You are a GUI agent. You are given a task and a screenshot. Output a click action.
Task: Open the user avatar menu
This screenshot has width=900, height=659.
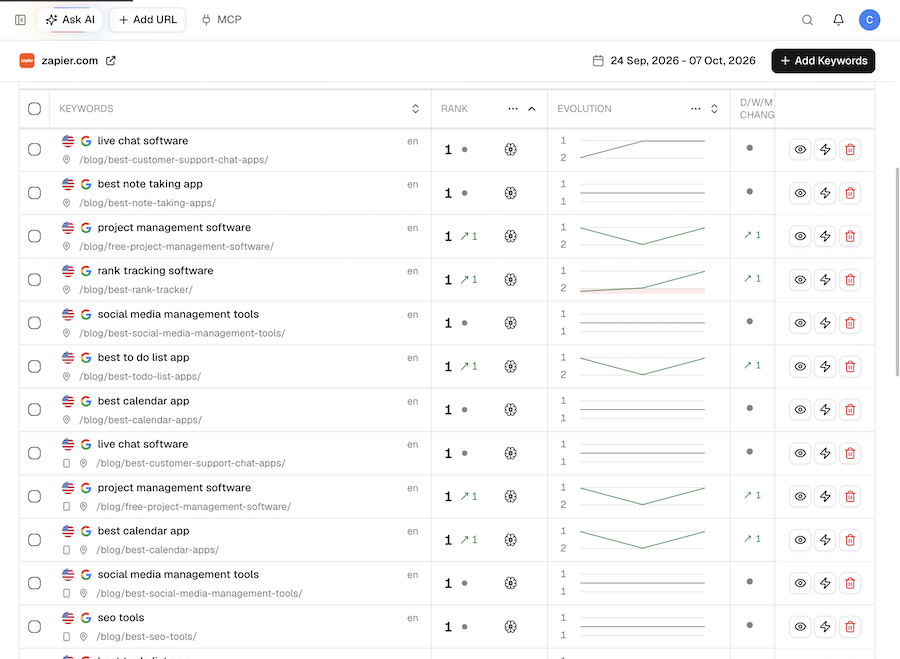(869, 20)
